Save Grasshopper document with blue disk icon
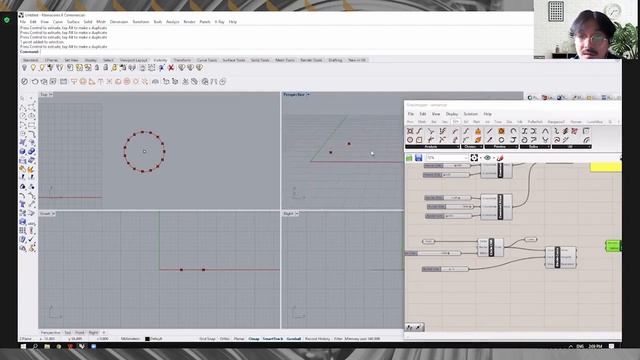 click(x=418, y=158)
